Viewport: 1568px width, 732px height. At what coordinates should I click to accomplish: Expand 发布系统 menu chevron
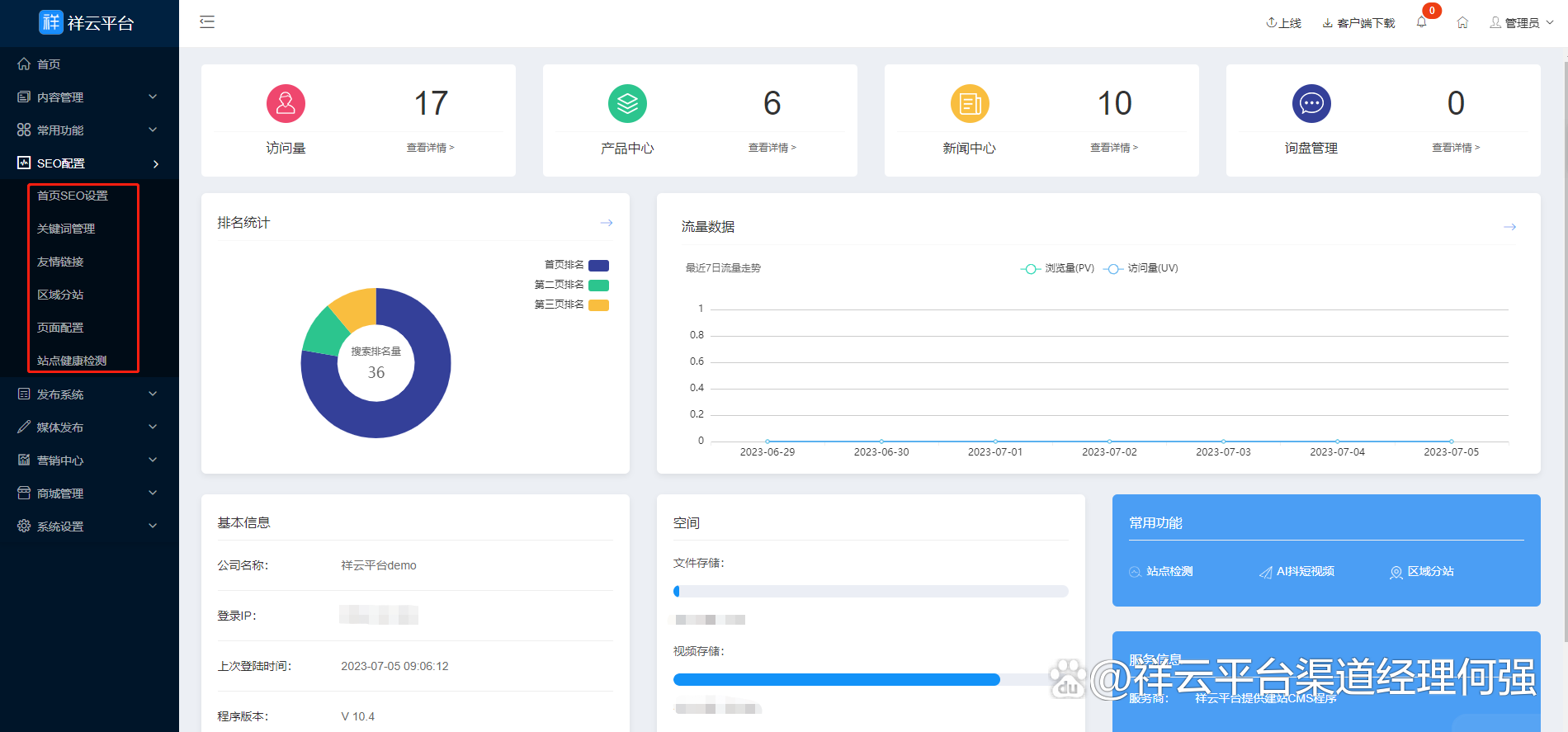pos(153,394)
